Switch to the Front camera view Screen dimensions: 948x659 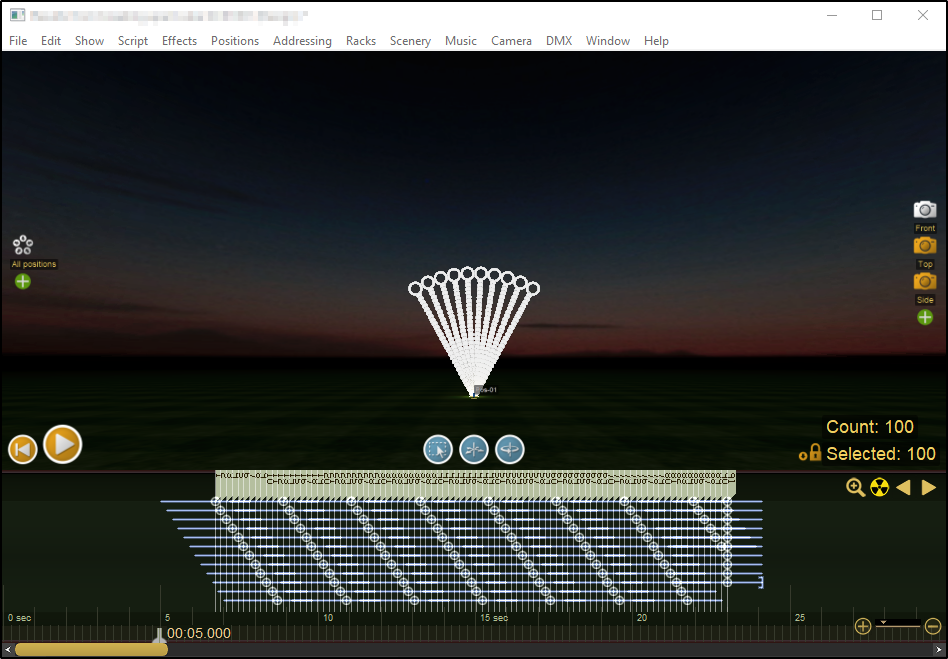[x=925, y=209]
